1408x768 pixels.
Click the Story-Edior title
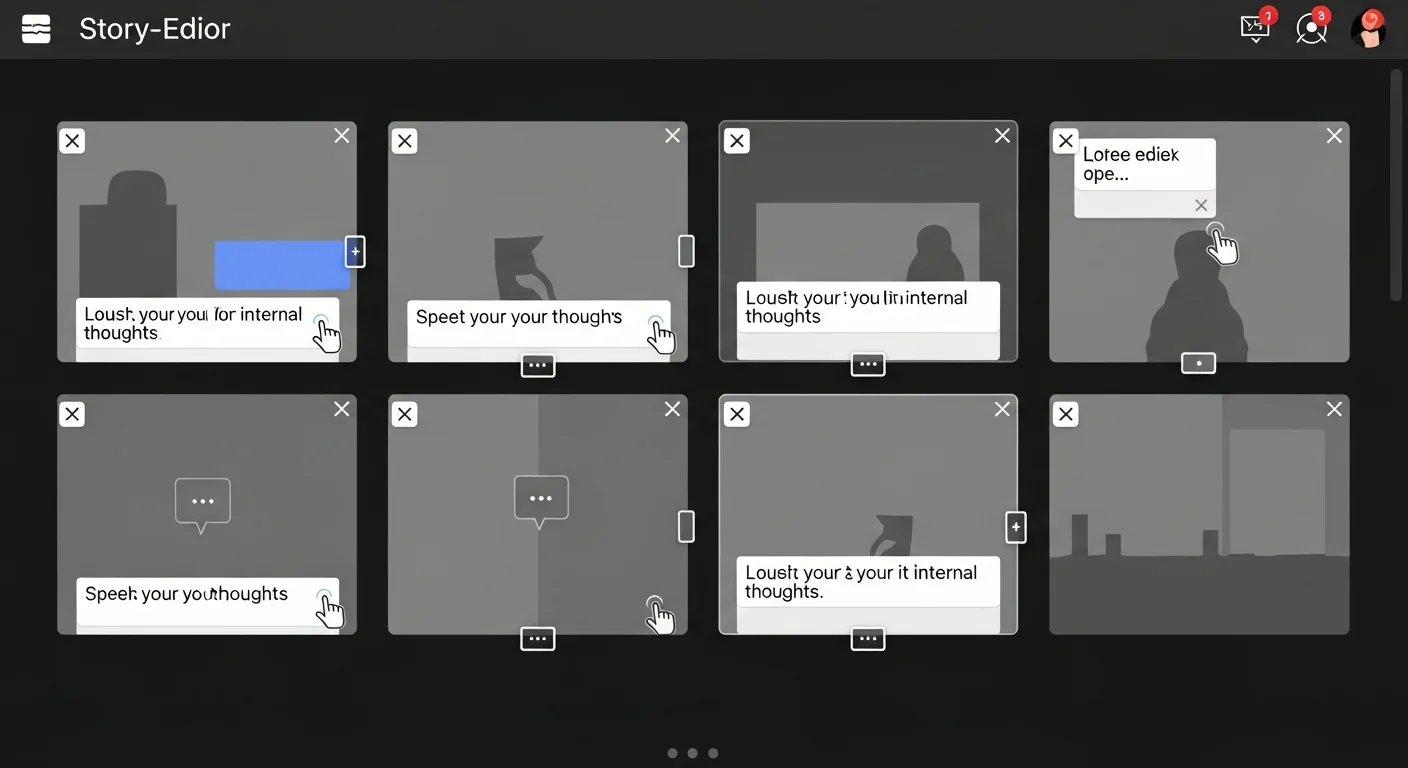[154, 29]
